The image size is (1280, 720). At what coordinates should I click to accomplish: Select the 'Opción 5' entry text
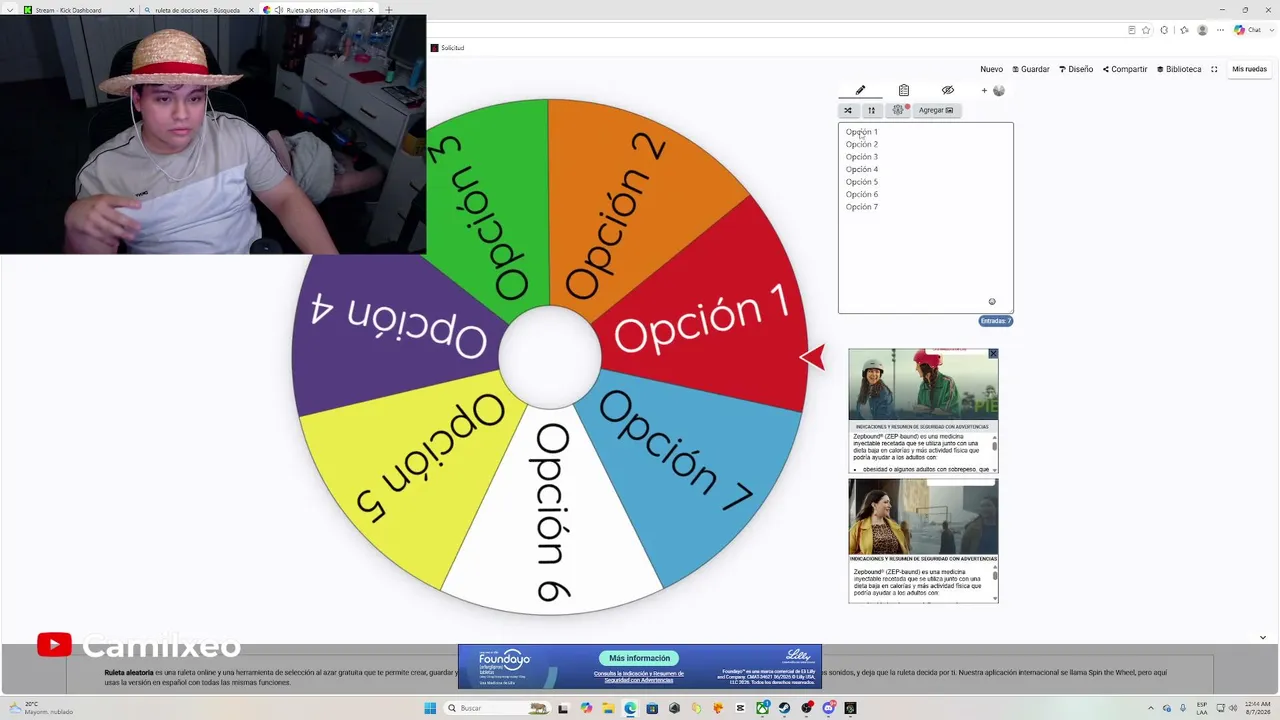pyautogui.click(x=862, y=182)
